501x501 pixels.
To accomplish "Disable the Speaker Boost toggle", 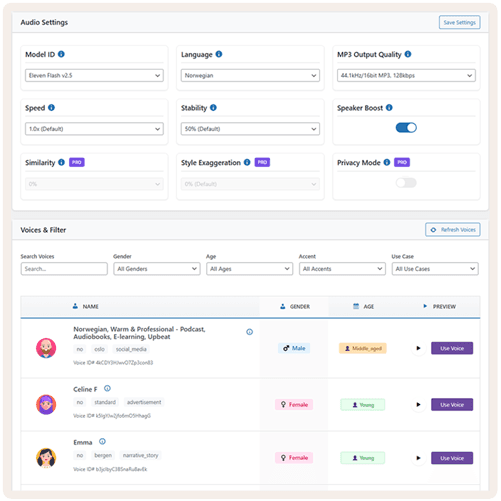I will coord(406,128).
